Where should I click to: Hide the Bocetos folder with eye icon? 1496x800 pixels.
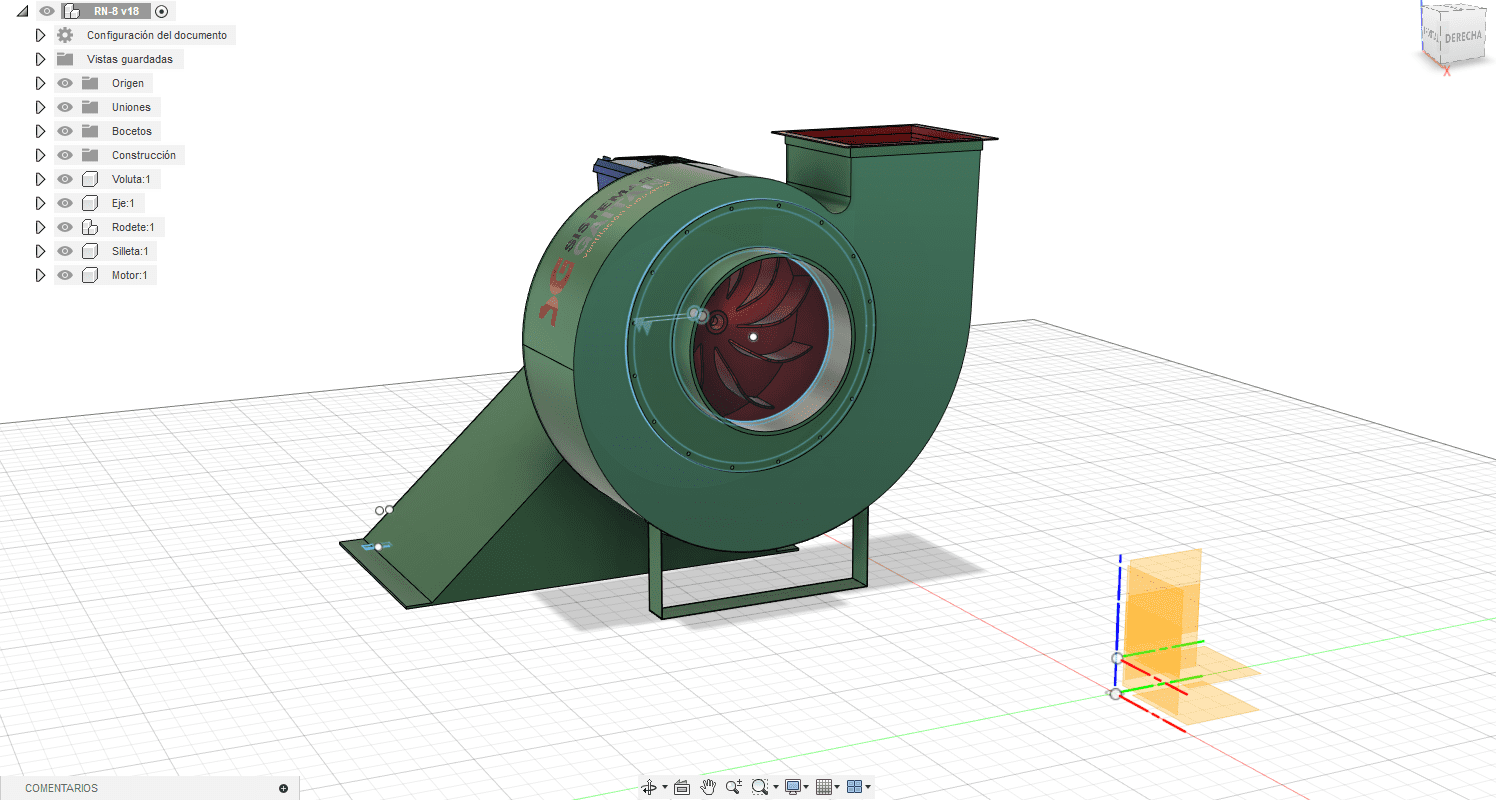[x=65, y=131]
